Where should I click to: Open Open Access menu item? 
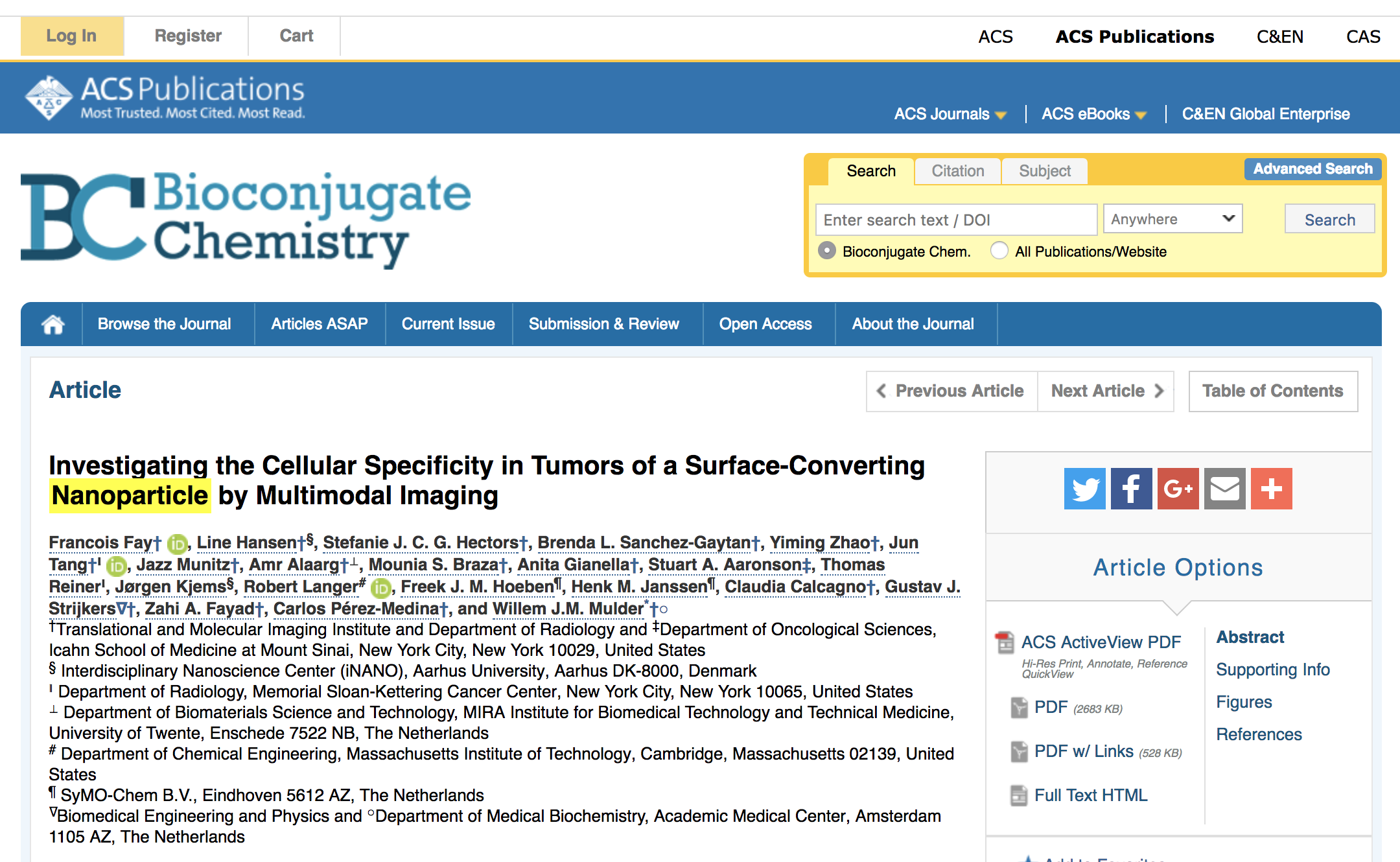coord(765,324)
